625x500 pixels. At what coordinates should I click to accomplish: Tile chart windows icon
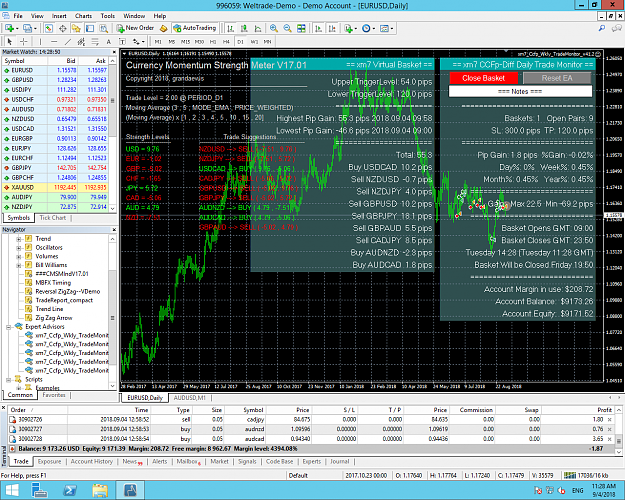pyautogui.click(x=301, y=28)
